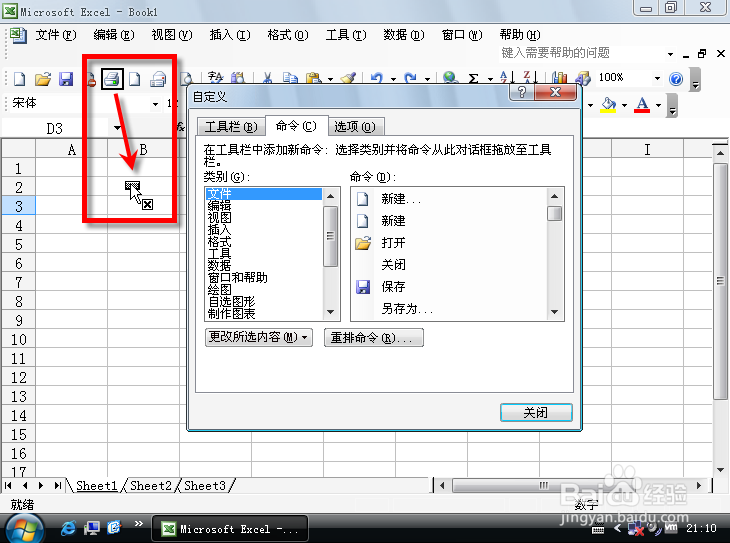730x543 pixels.
Task: Click the first sheet navigation button
Action: [x=8, y=485]
